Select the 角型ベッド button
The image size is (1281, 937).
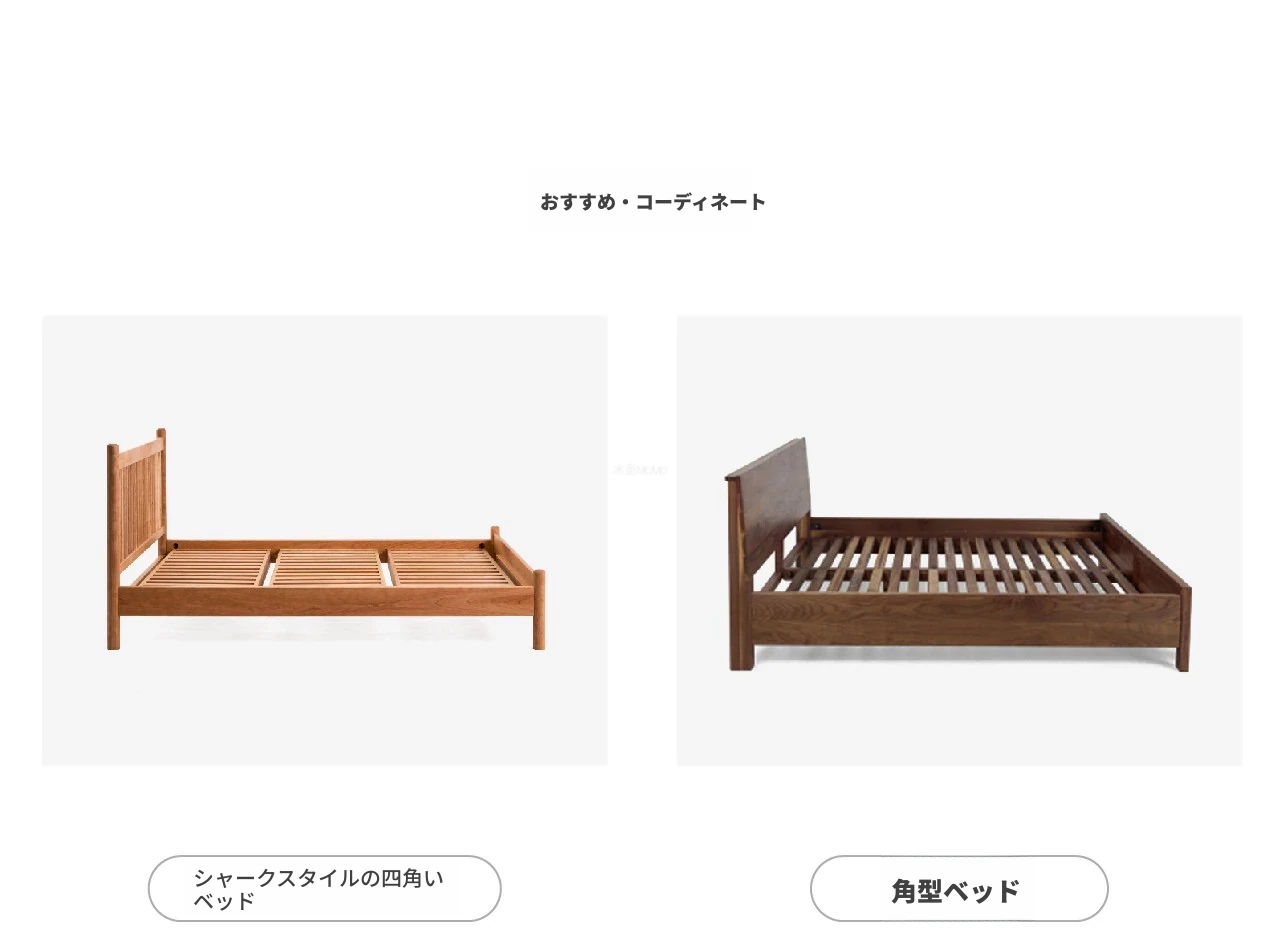coord(959,888)
